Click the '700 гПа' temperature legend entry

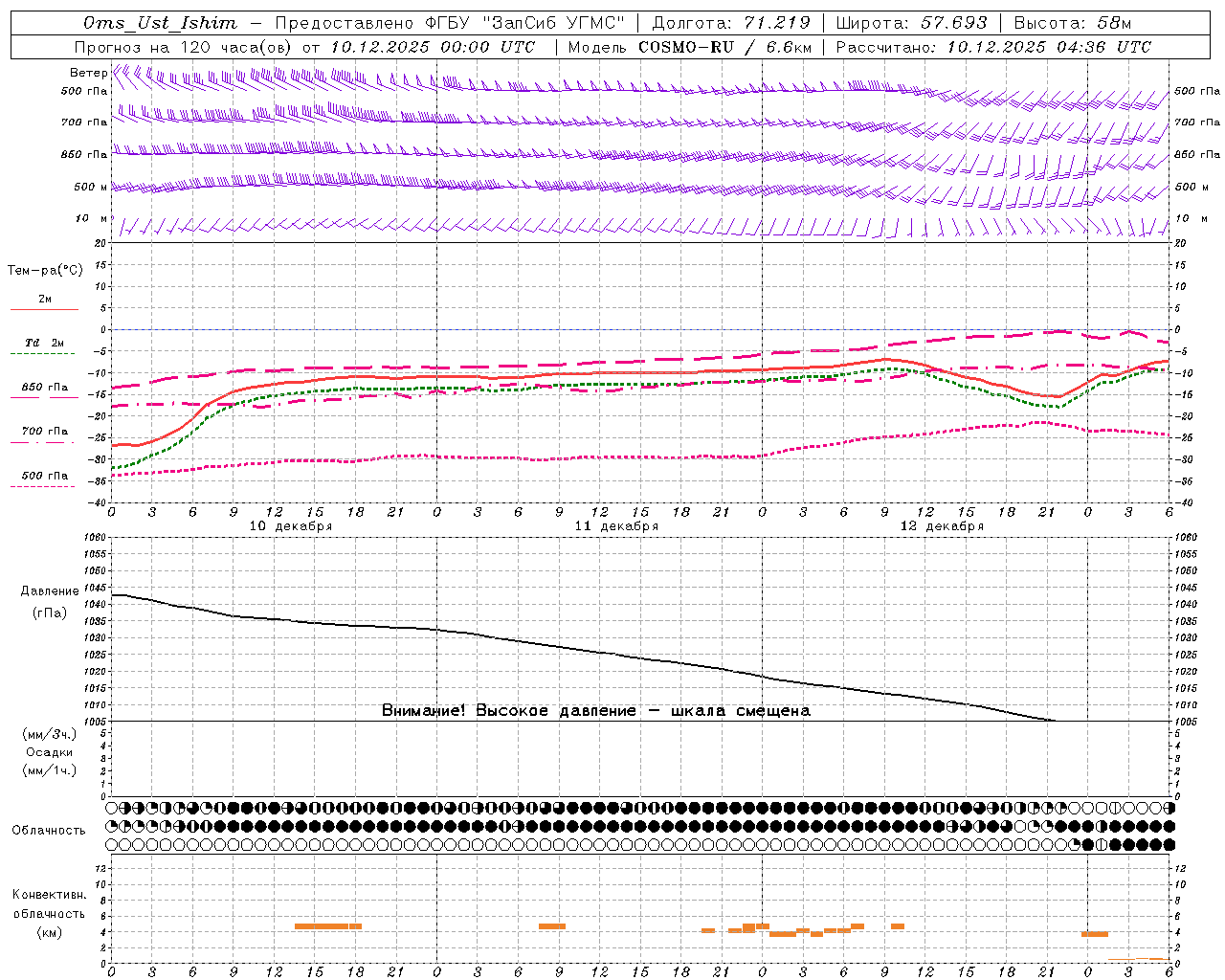point(45,431)
